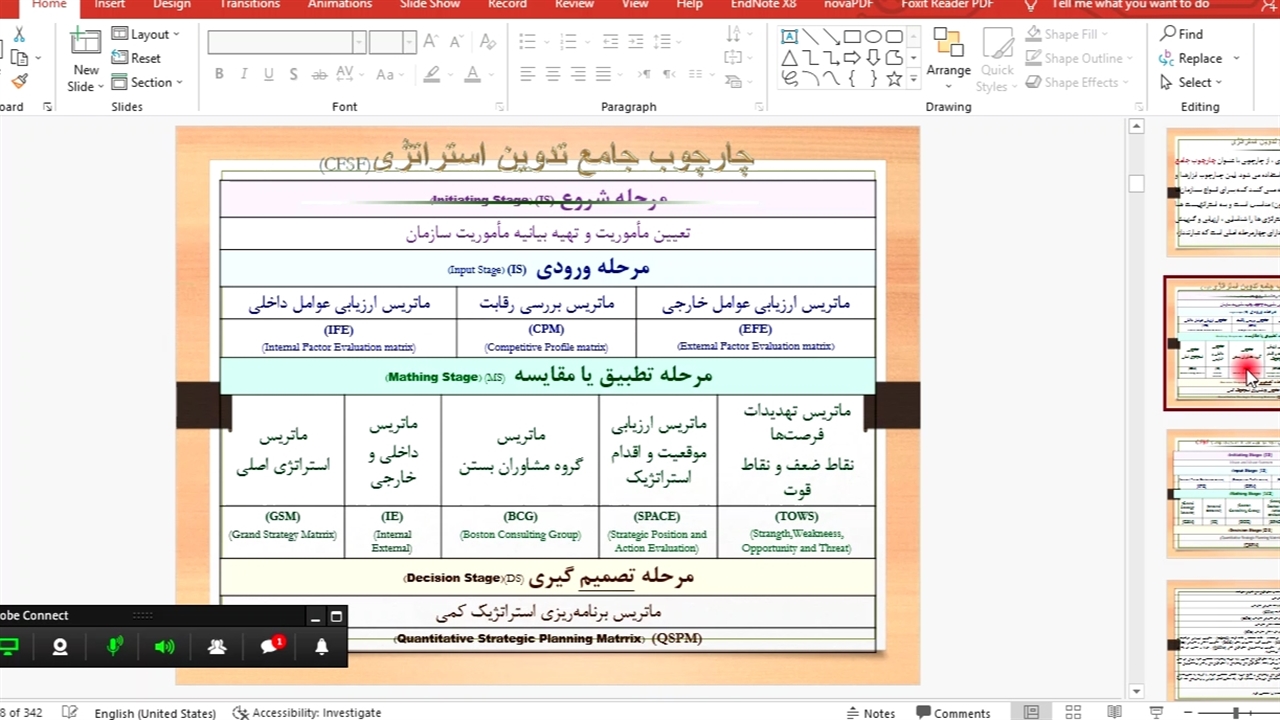Open the Layout dropdown
1280x720 pixels.
146,34
